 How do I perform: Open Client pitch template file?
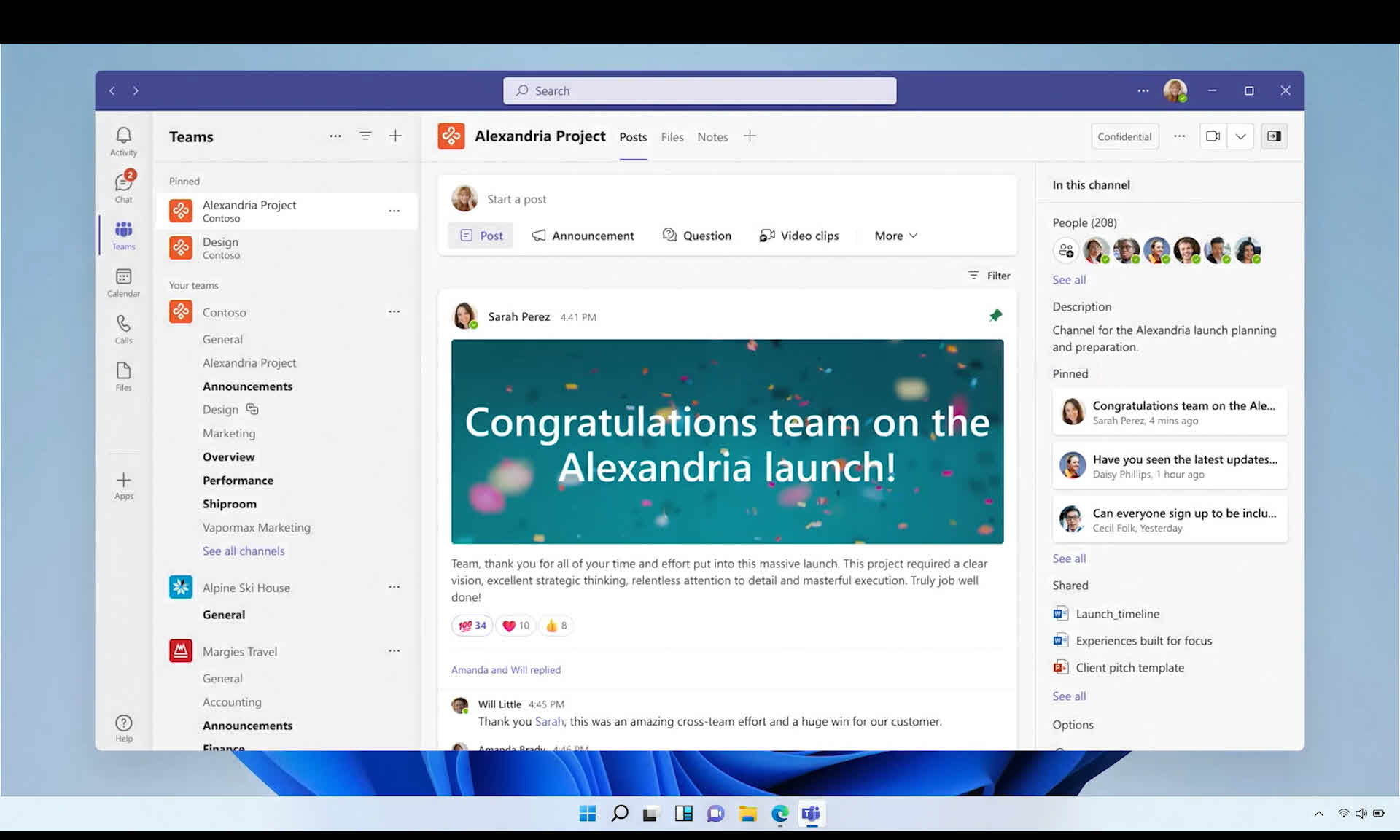point(1119,668)
